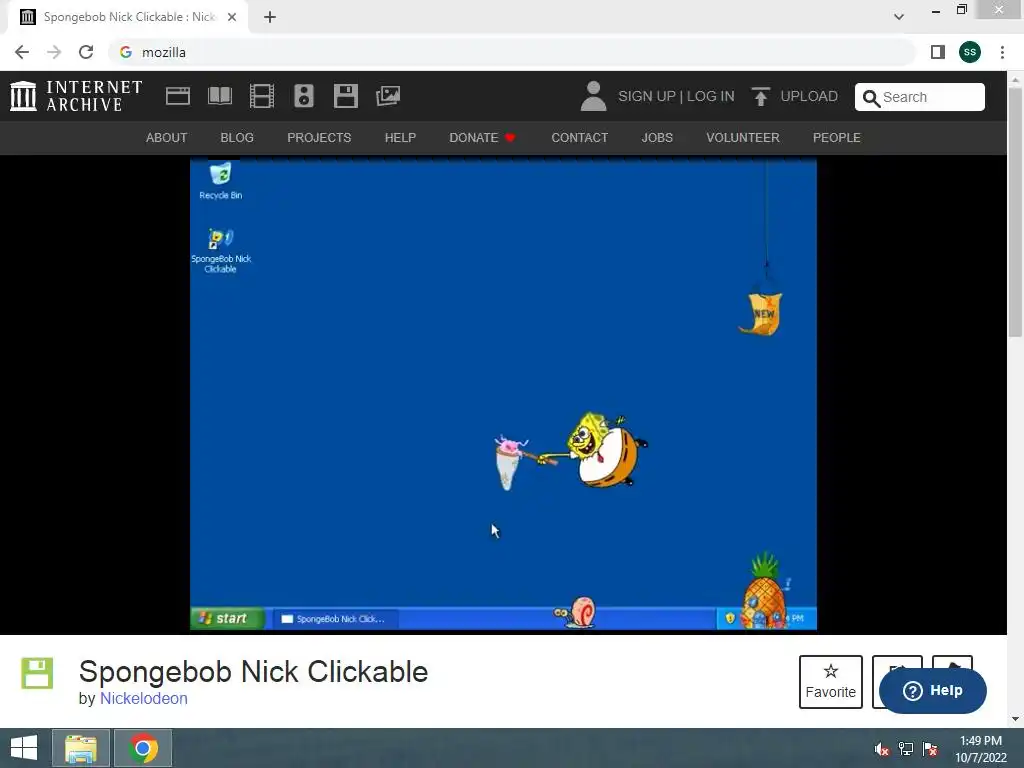Screen dimensions: 1024x768
Task: Click the UPLOAD link text
Action: (x=809, y=96)
